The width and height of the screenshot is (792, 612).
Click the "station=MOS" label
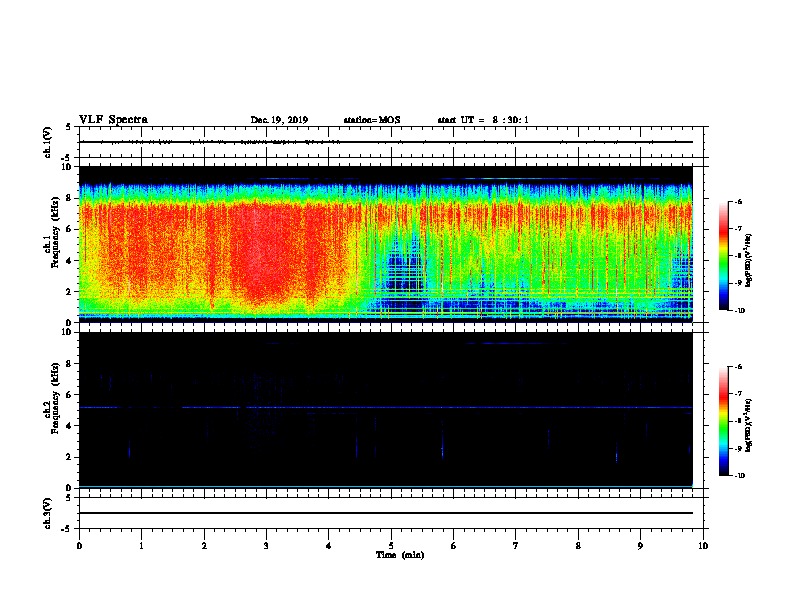372,120
